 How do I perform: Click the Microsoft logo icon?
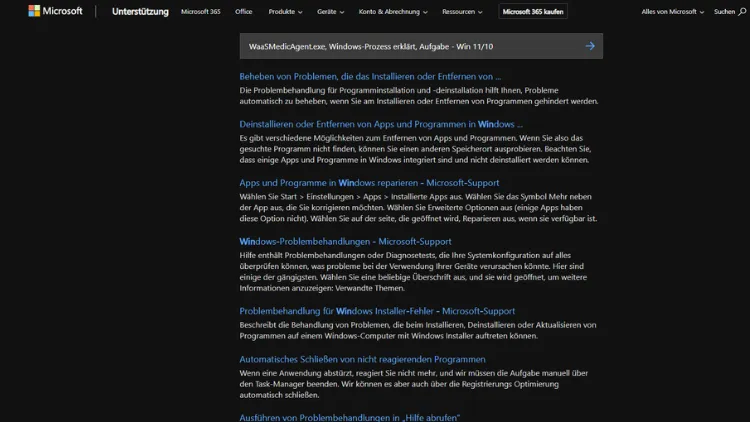(34, 11)
